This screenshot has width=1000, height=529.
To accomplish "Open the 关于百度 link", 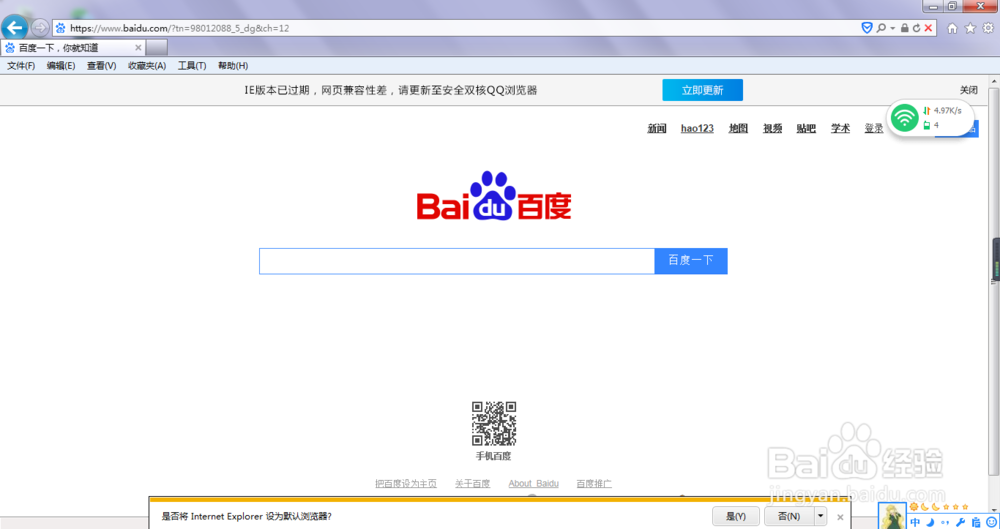I will tap(473, 484).
